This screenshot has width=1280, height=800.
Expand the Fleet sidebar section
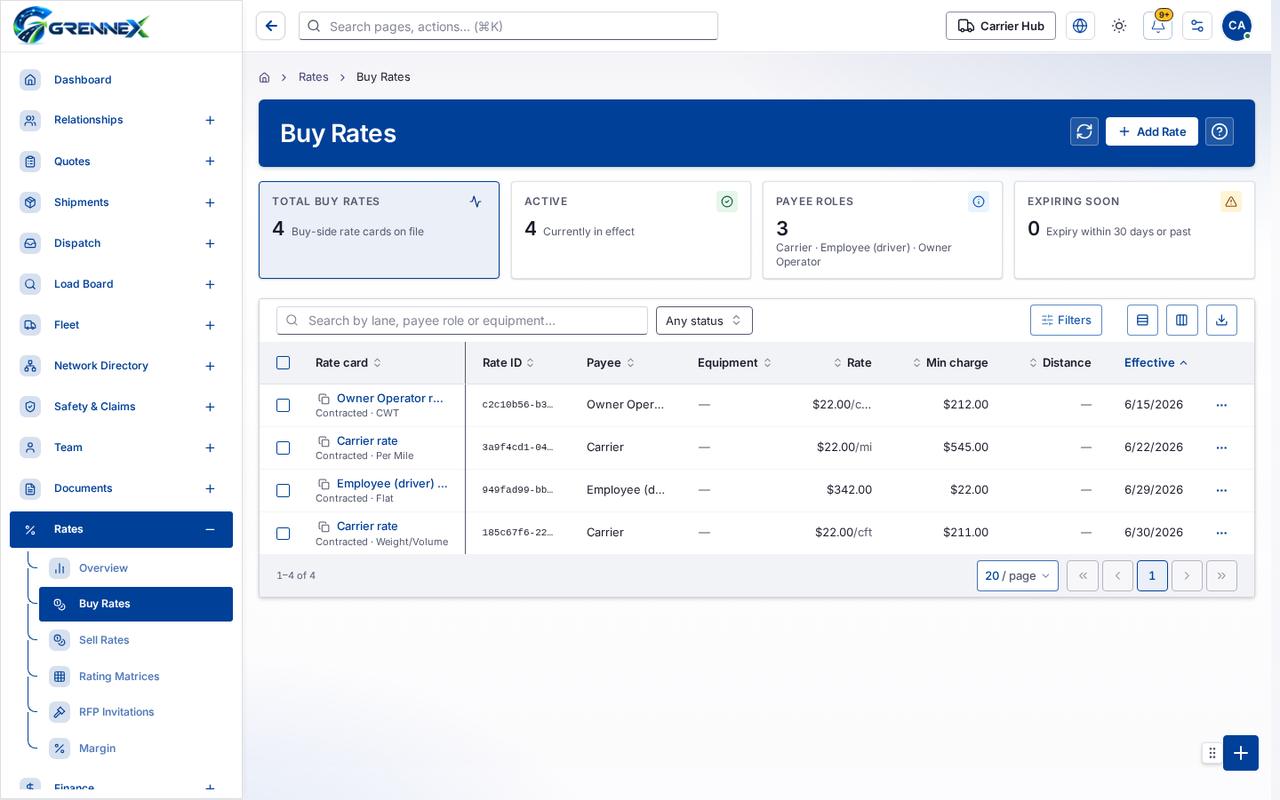[x=210, y=325]
